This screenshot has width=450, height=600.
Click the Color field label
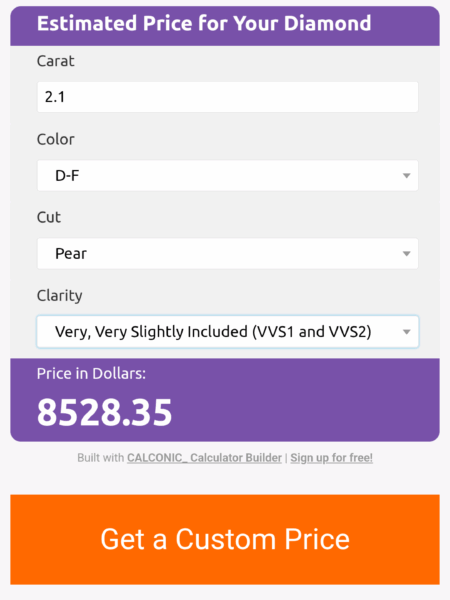point(55,139)
